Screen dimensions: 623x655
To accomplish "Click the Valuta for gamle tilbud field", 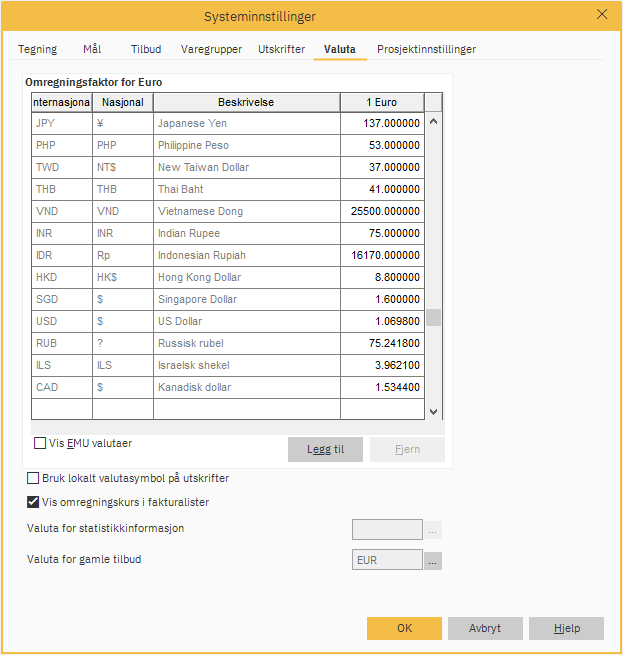I will [387, 561].
